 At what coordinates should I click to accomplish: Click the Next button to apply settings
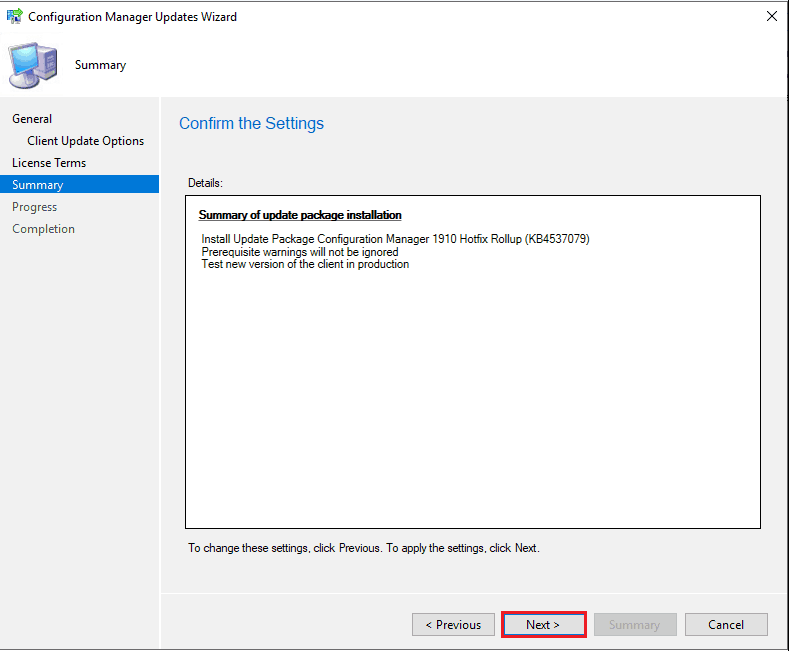(544, 625)
